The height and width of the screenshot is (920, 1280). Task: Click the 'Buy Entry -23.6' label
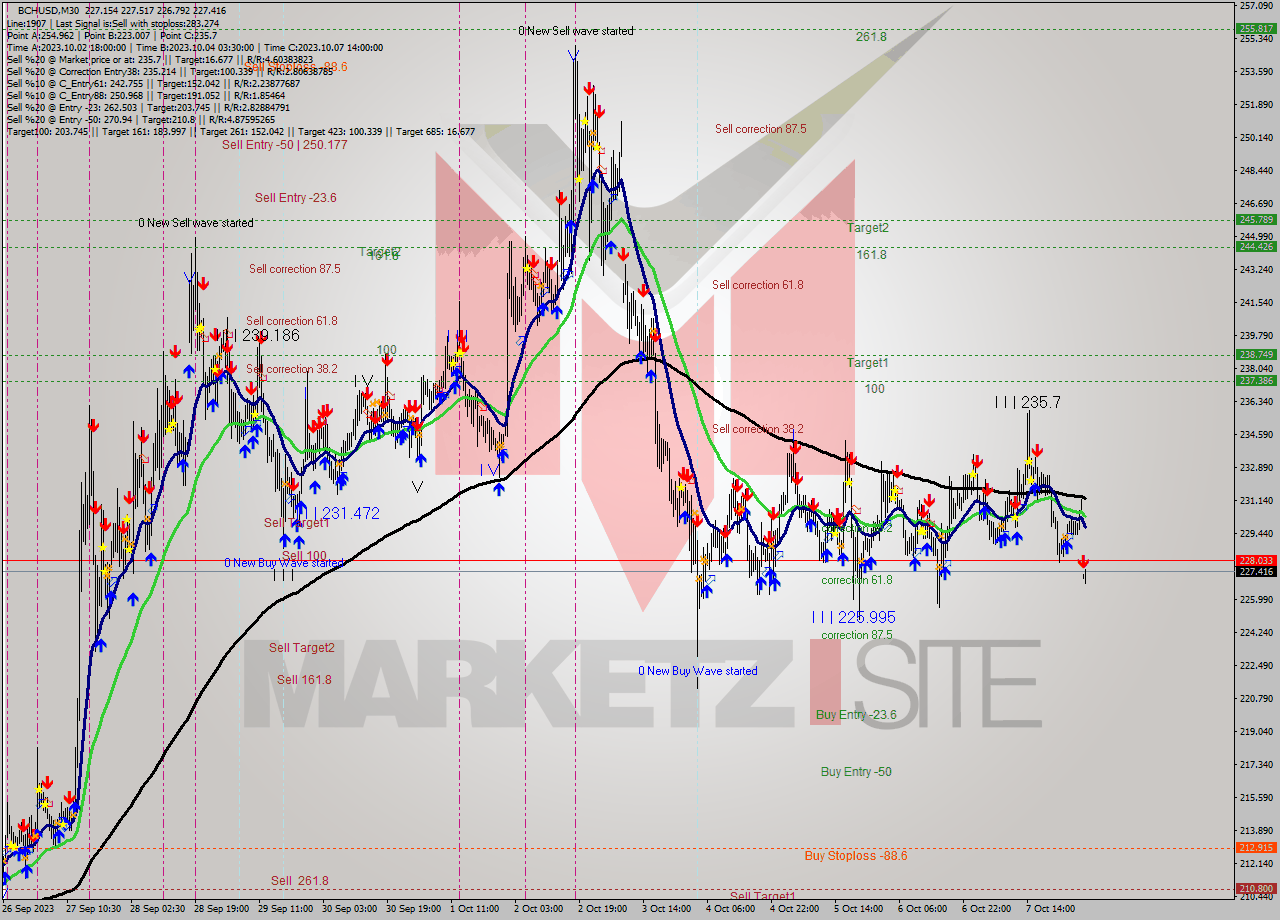pos(856,715)
